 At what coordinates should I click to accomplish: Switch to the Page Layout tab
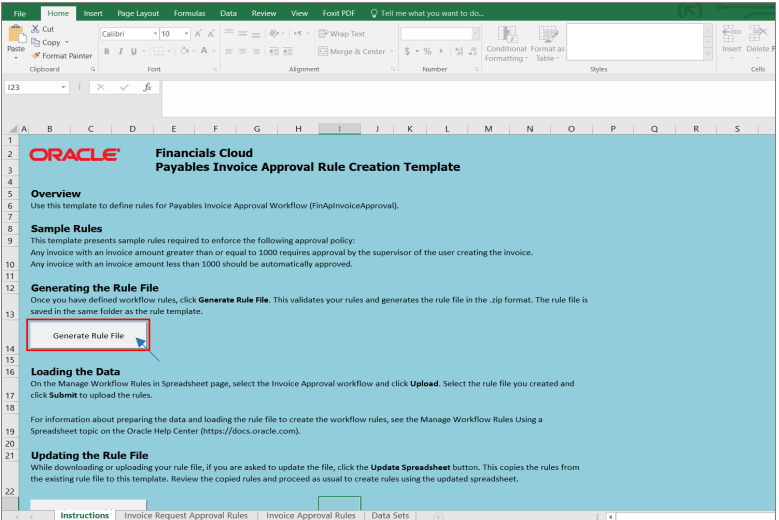(x=138, y=13)
